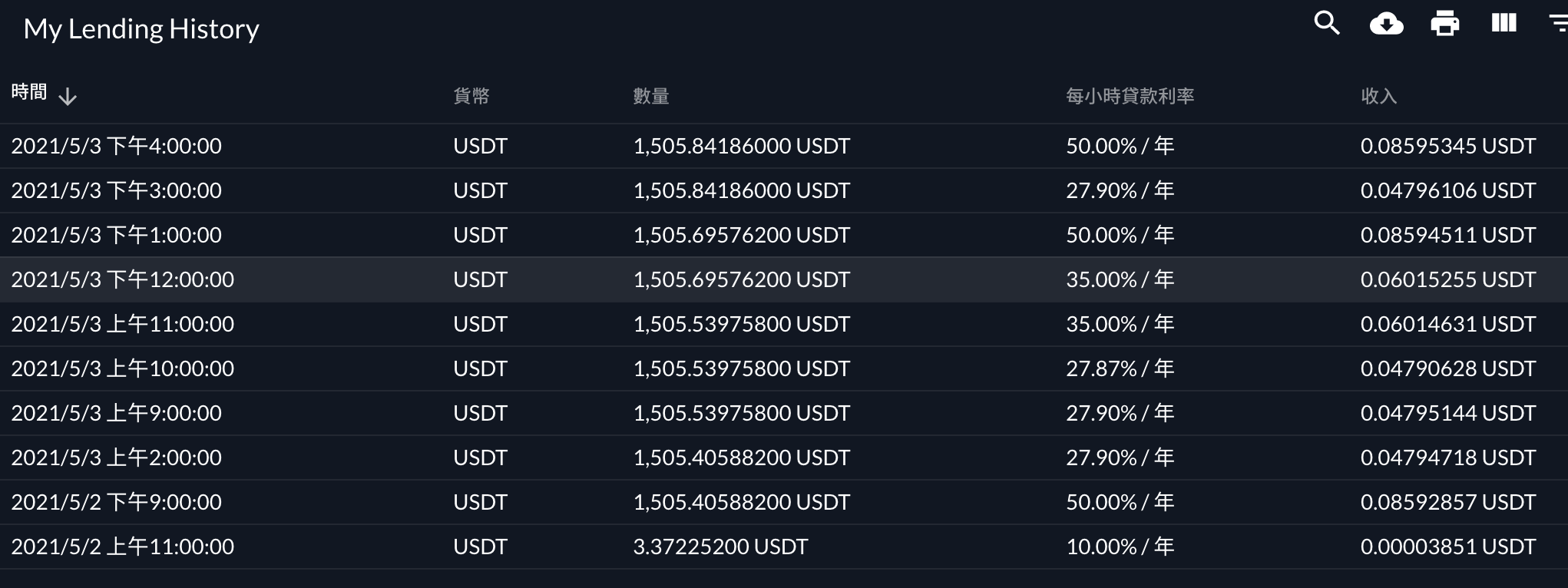
Task: Open the view columns icon
Action: click(1503, 23)
